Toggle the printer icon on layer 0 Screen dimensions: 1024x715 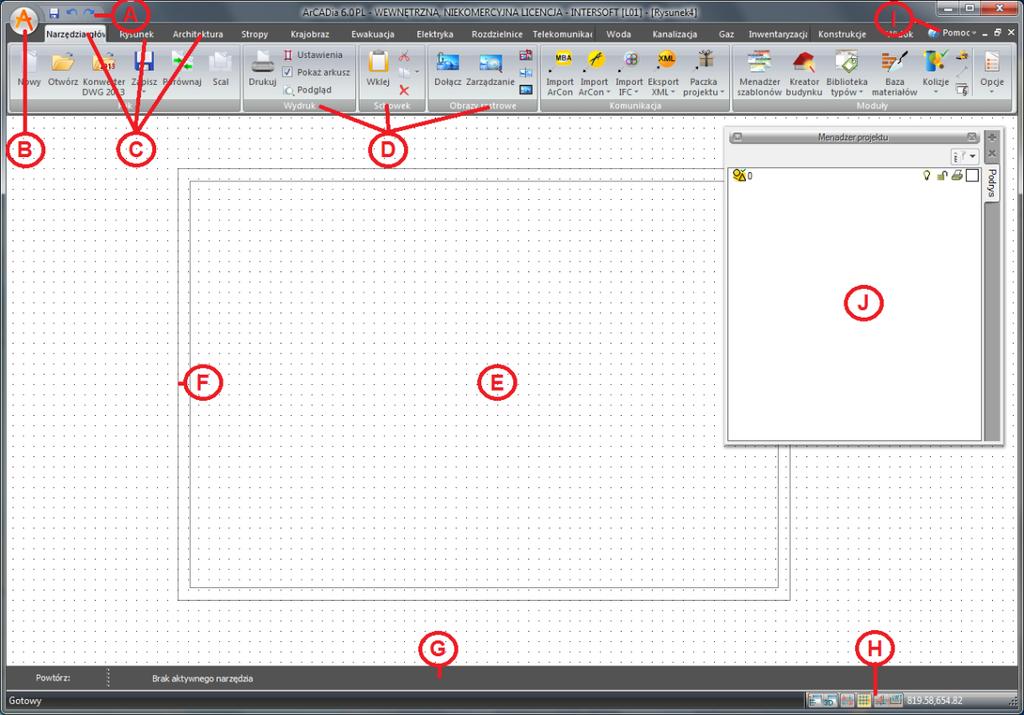pos(957,175)
